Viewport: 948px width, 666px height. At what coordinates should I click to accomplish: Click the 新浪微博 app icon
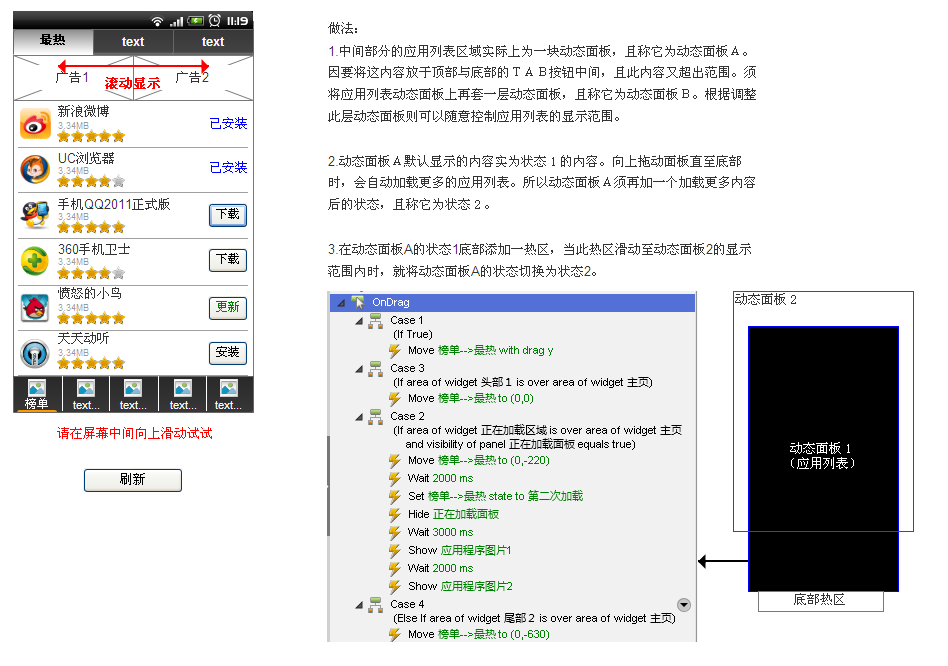[35, 124]
